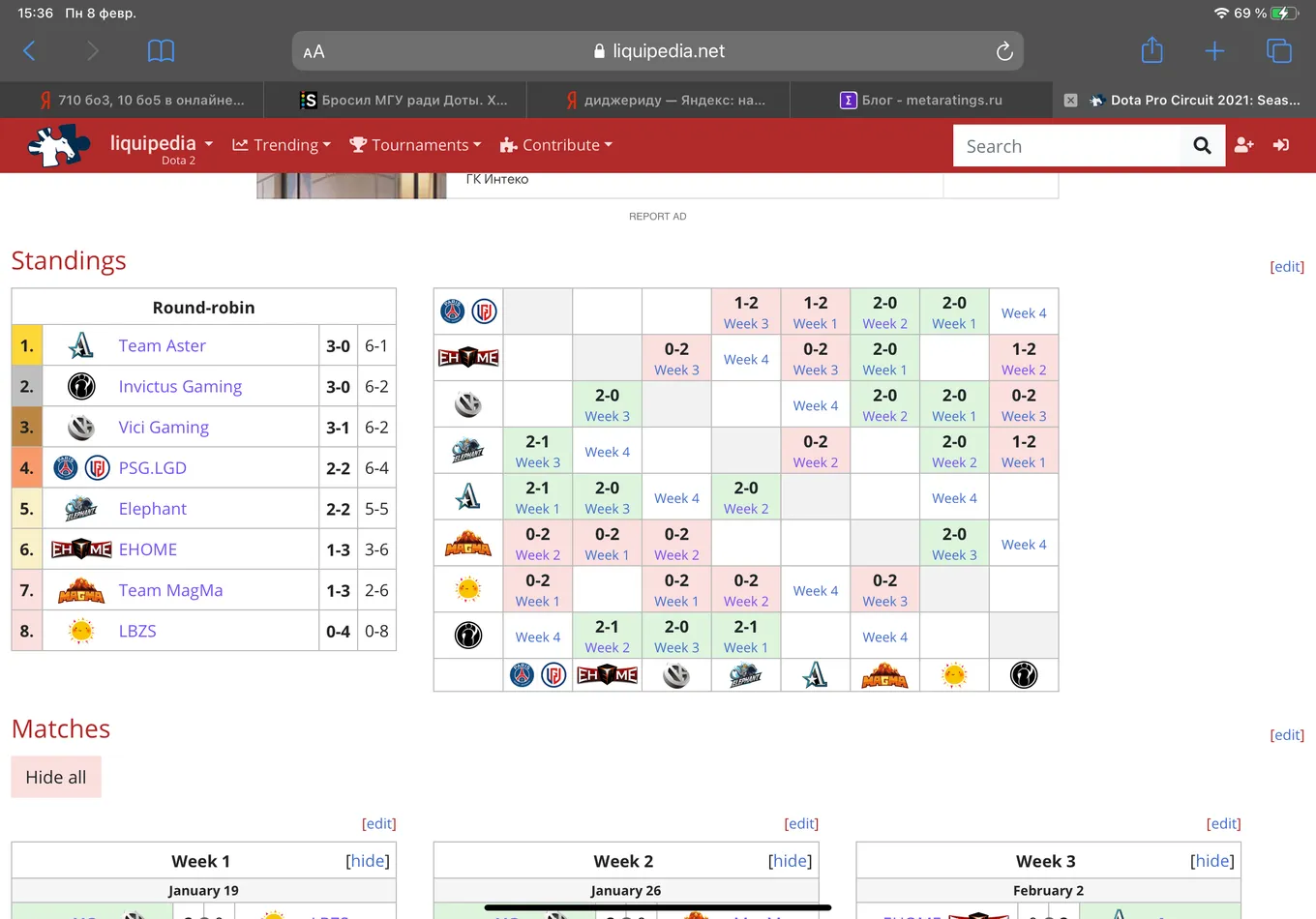Screen dimensions: 1316x919
Task: Close the Dota Pro Circuit 2021 tab
Action: (1070, 100)
